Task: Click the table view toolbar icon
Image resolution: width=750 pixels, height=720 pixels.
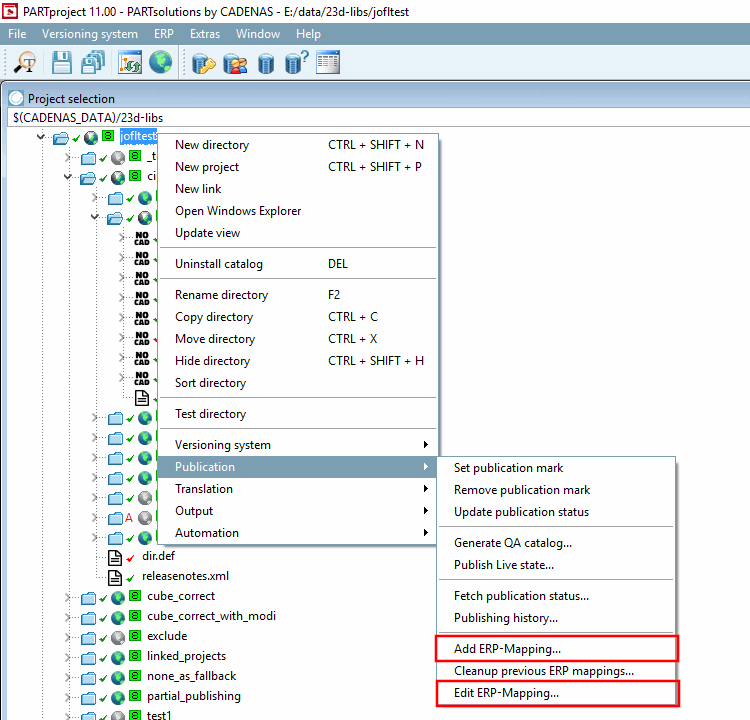Action: [328, 62]
